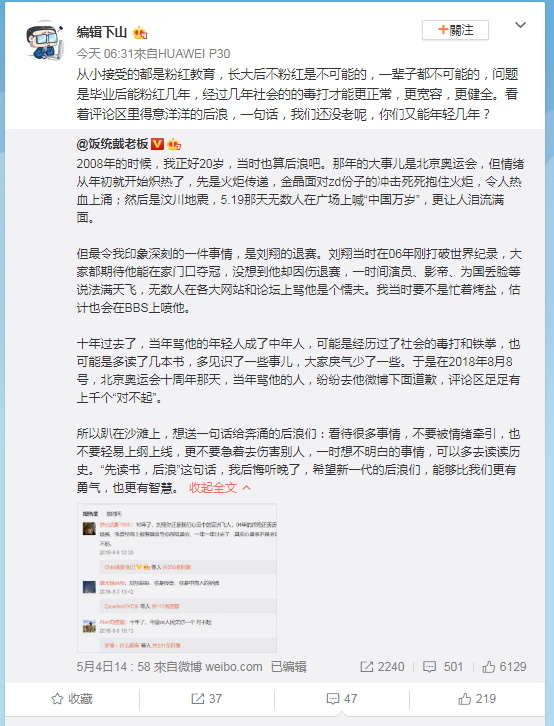This screenshot has height=726, width=554.
Task: Click the HUAWEI P30 source link
Action: tap(194, 54)
